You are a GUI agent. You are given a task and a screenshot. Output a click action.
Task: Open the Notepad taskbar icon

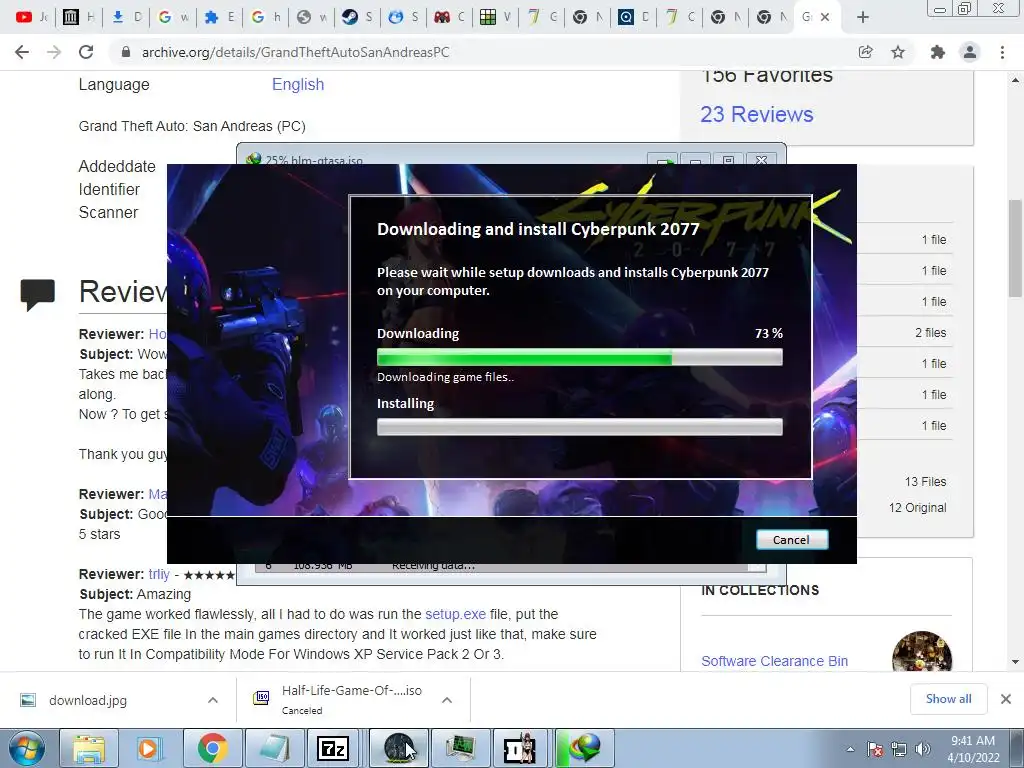point(273,748)
